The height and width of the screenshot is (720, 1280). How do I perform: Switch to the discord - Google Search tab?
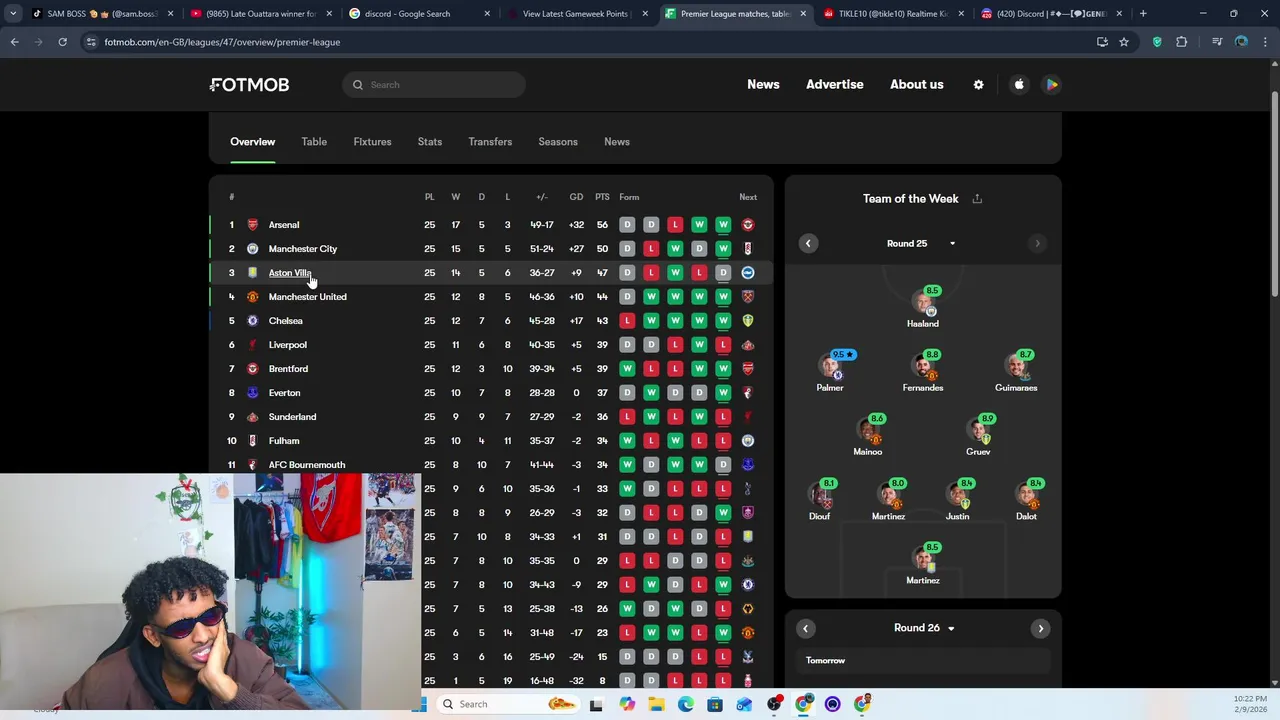420,14
